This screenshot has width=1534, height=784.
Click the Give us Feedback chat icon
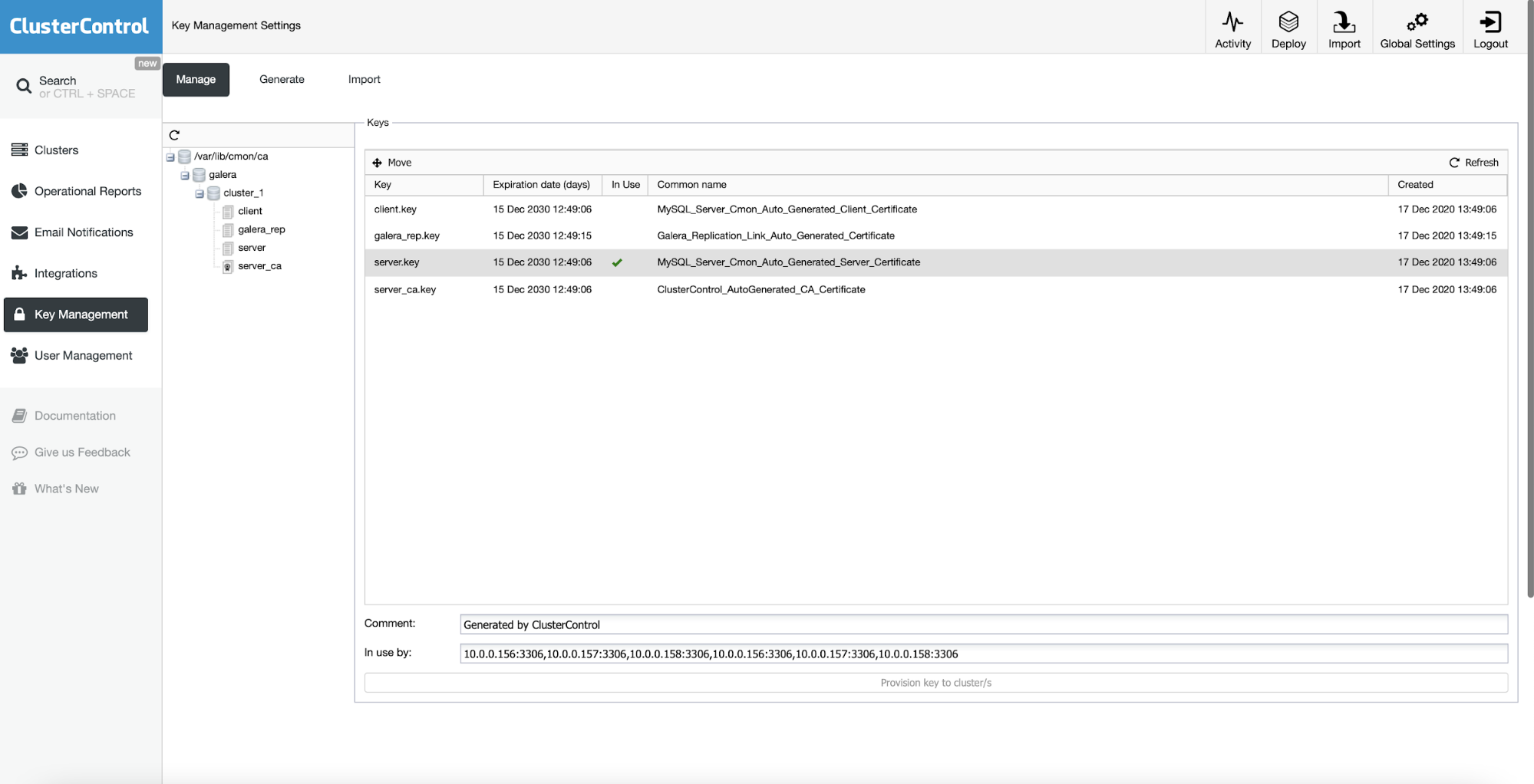pos(19,453)
